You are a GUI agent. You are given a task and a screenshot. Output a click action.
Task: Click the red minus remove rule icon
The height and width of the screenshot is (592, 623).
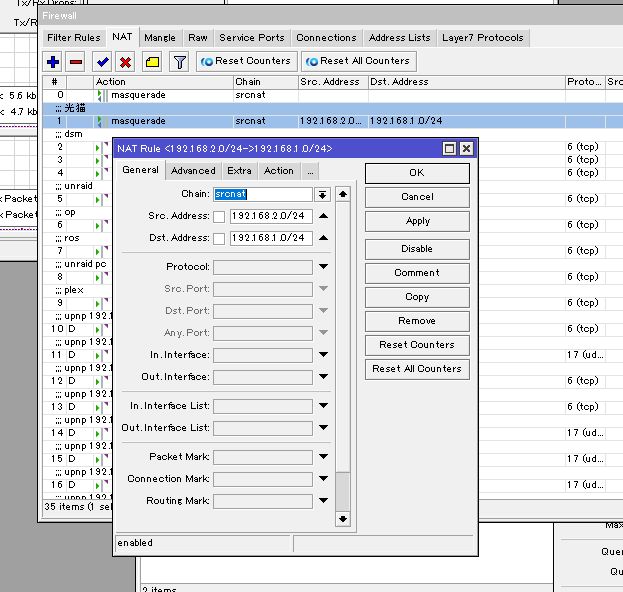point(76,61)
